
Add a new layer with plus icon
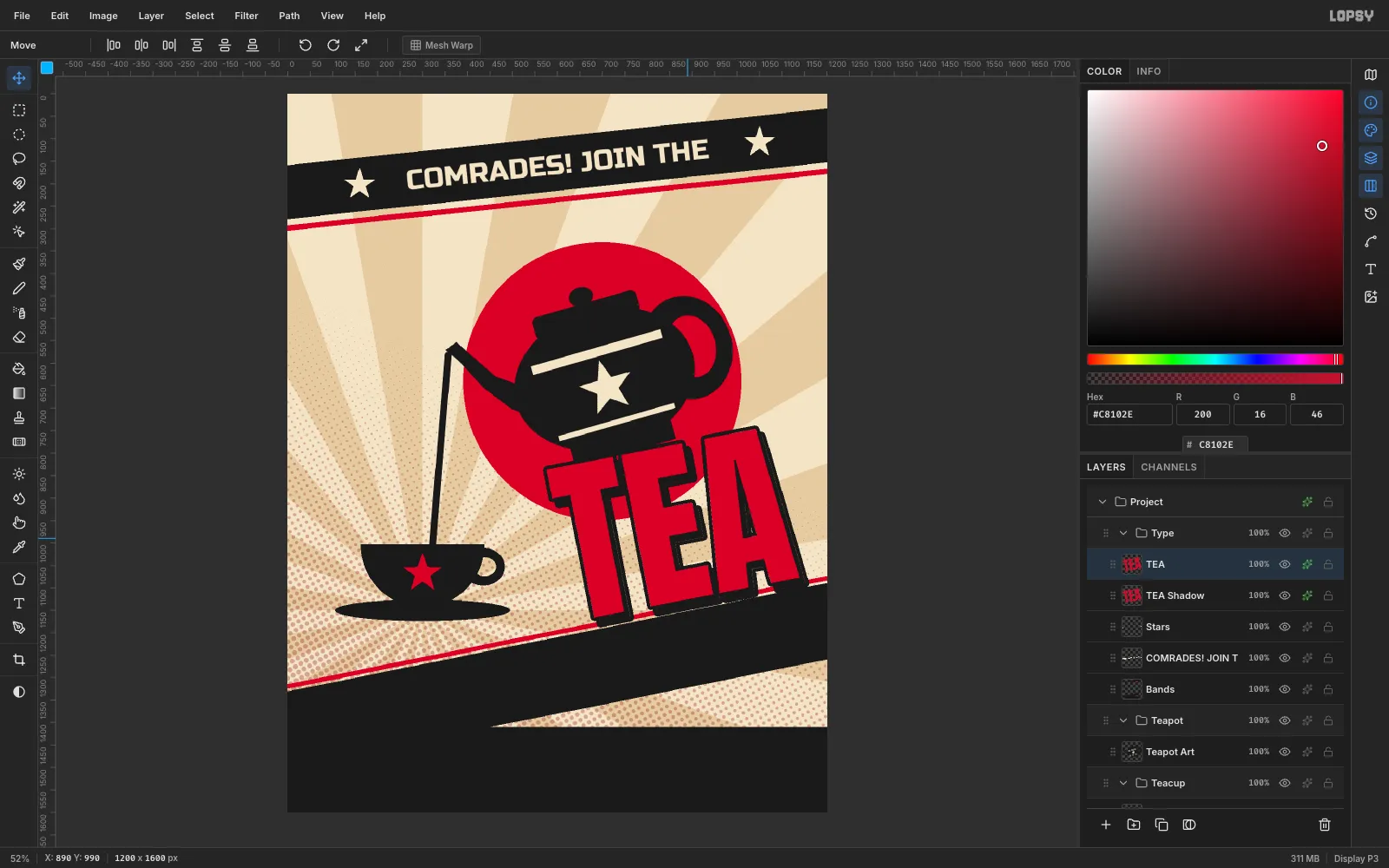(1106, 825)
